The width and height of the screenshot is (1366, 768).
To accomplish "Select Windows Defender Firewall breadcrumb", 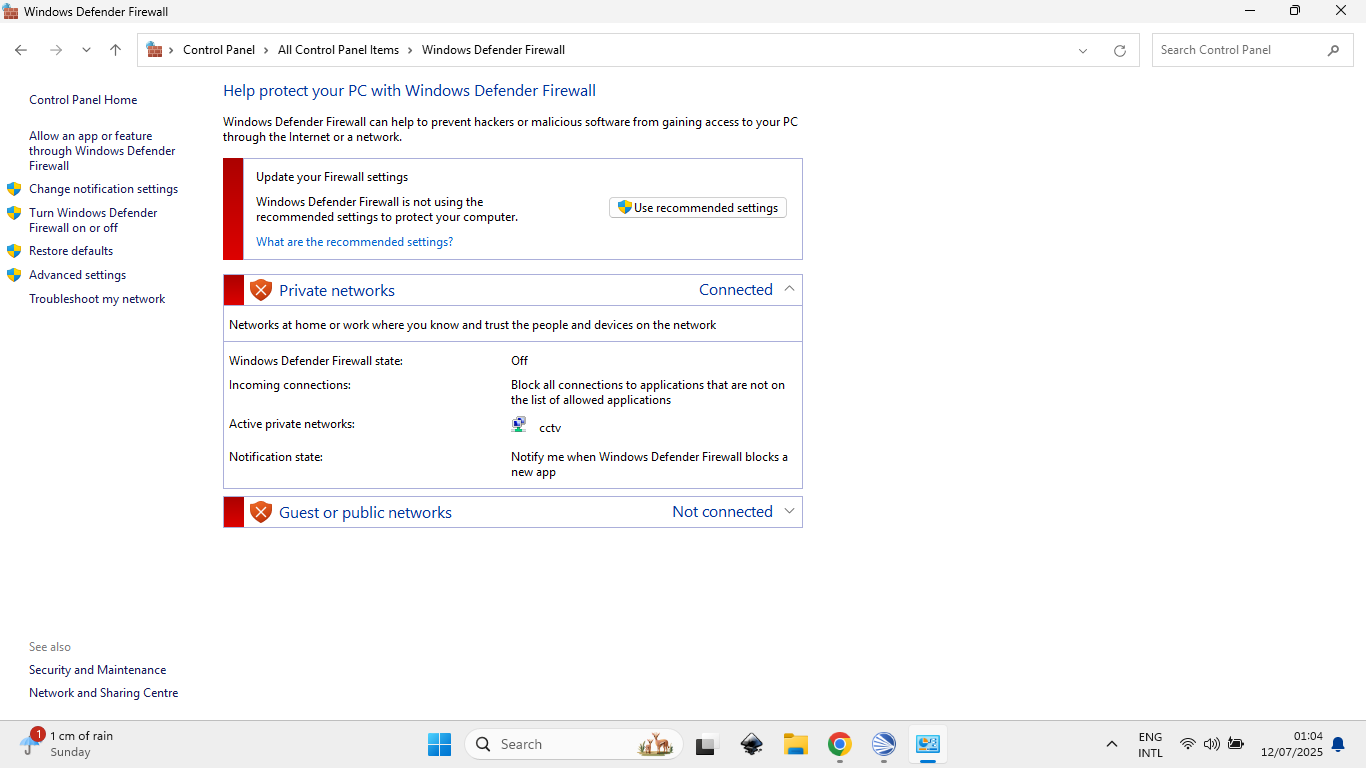I will pos(493,50).
